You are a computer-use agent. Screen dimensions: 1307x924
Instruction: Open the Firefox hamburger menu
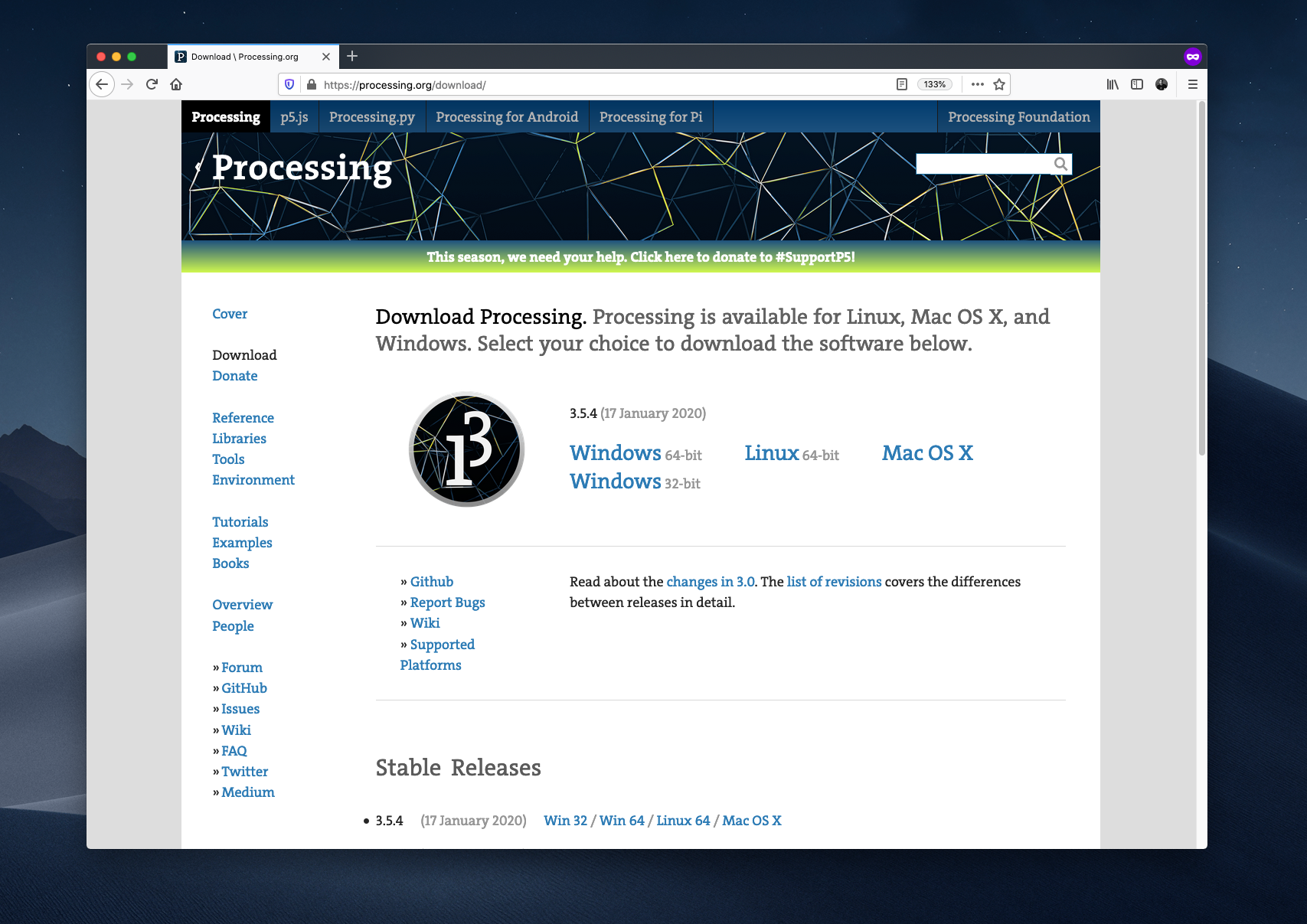[1193, 84]
